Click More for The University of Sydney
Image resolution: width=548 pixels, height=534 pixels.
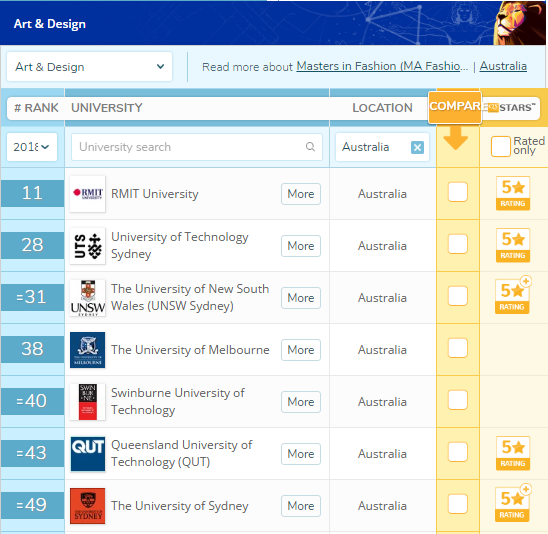point(301,506)
